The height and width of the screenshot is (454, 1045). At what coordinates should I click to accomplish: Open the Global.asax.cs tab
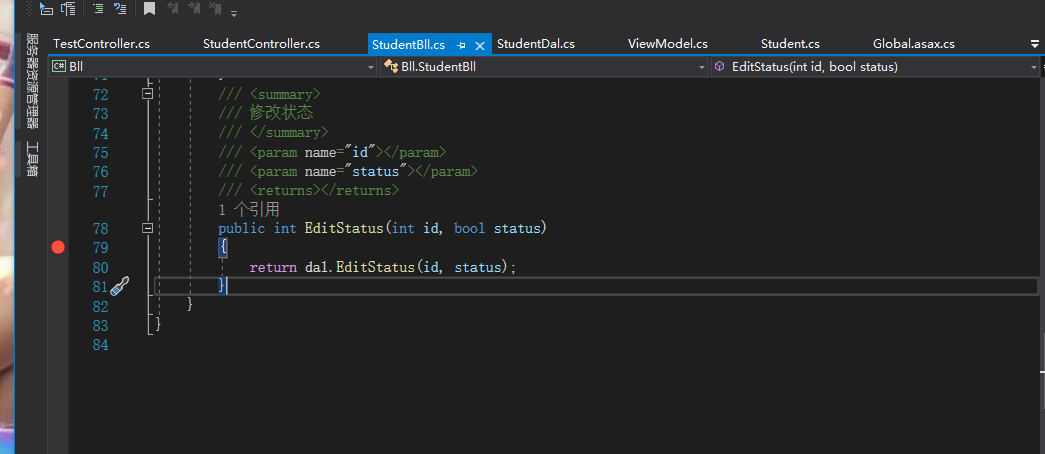914,44
